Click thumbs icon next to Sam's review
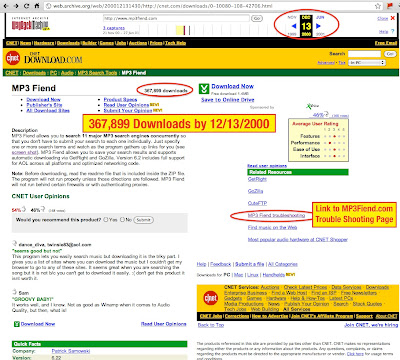This screenshot has height=360, width=400. pos(14,292)
